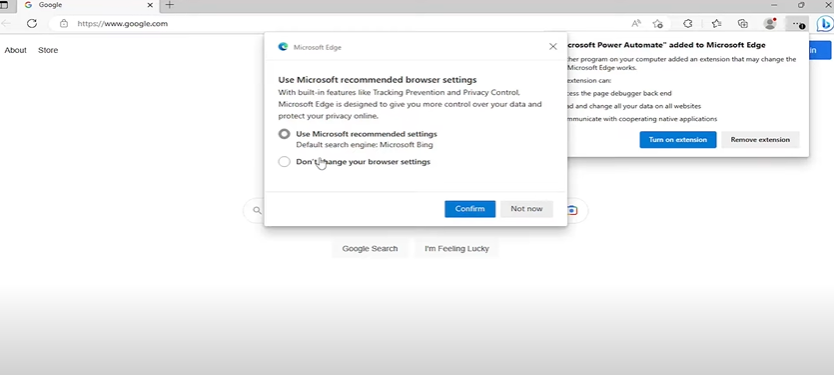This screenshot has width=834, height=375.
Task: Click the blue Sign in button on Google
Action: point(820,51)
